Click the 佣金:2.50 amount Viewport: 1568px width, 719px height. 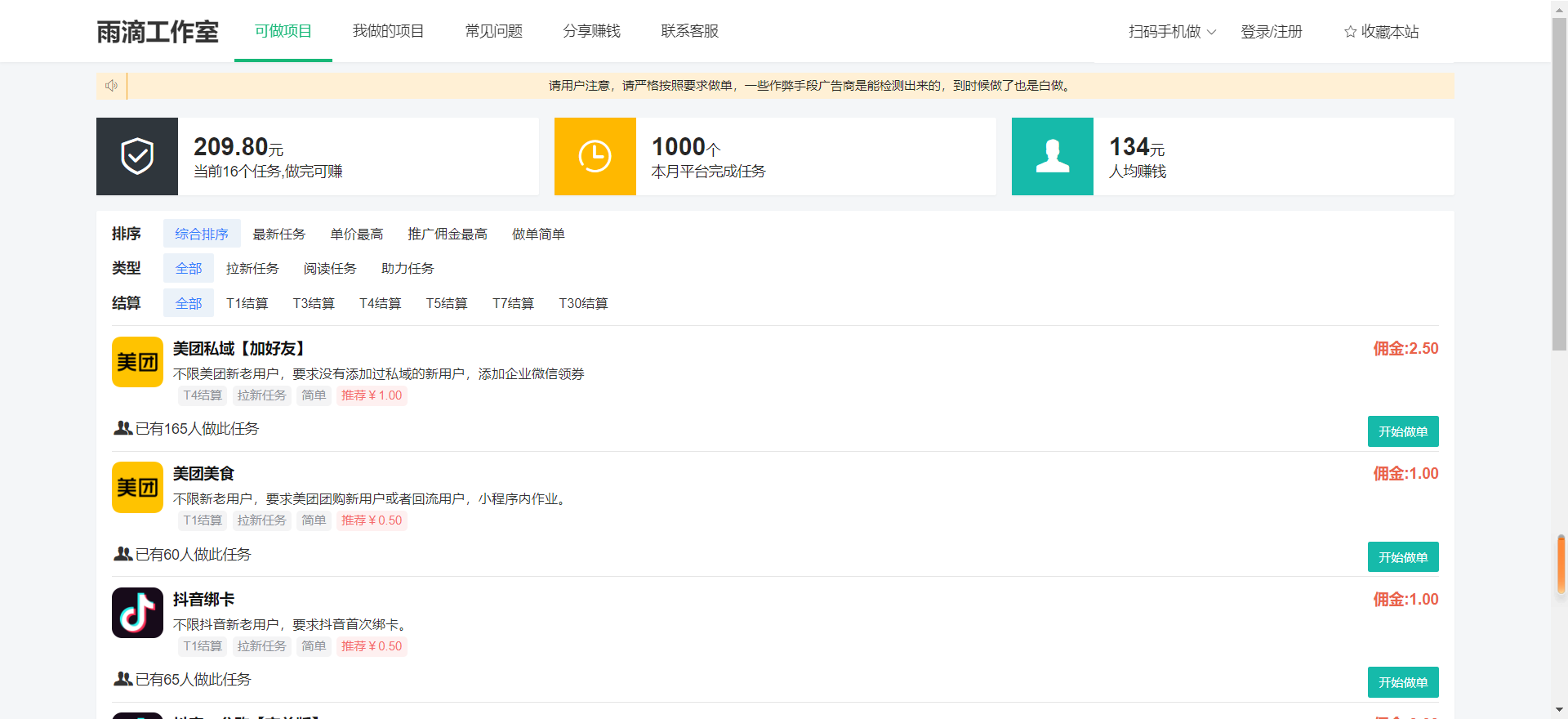(1405, 349)
